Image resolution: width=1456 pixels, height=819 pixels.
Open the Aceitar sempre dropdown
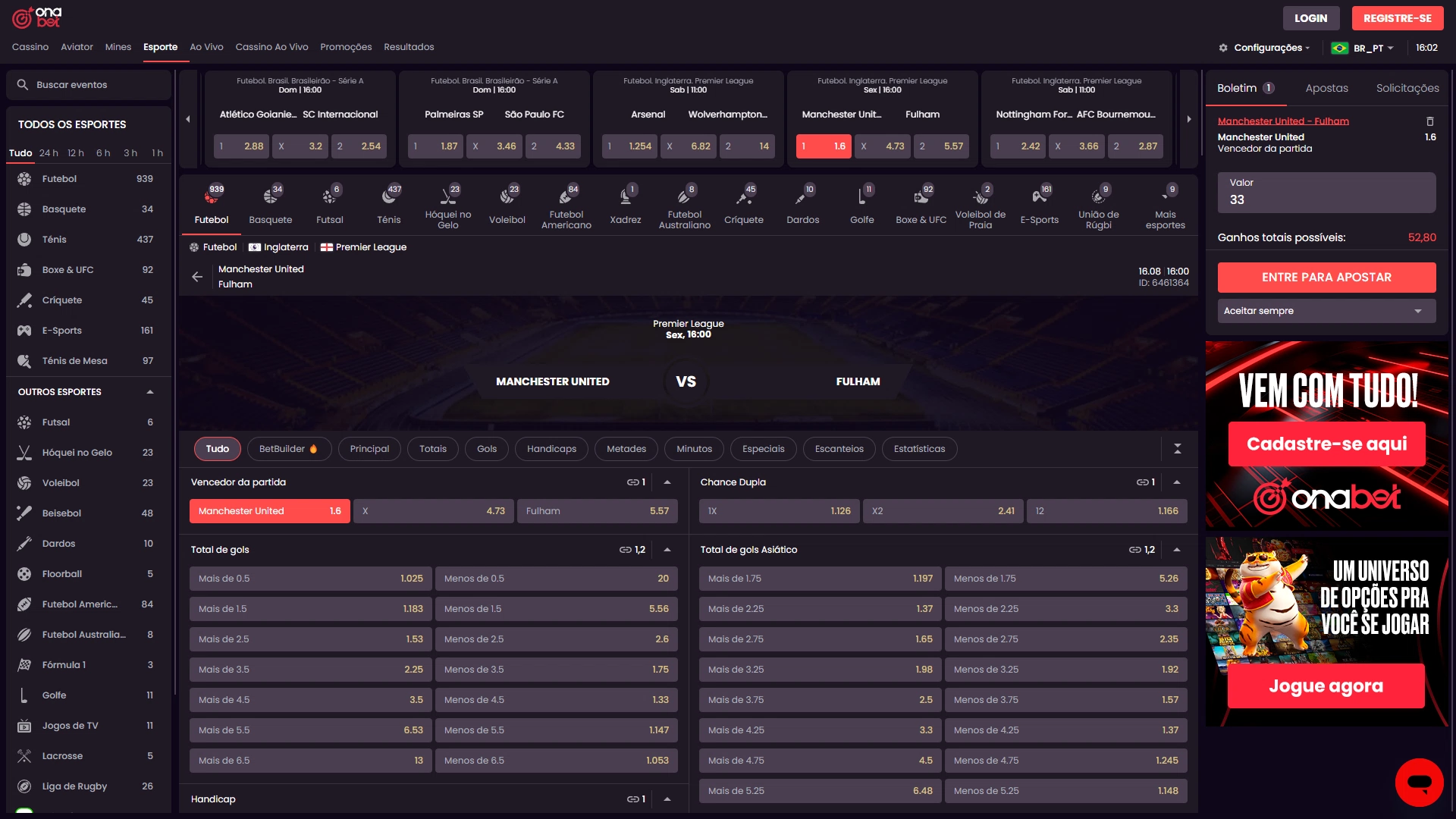1326,311
